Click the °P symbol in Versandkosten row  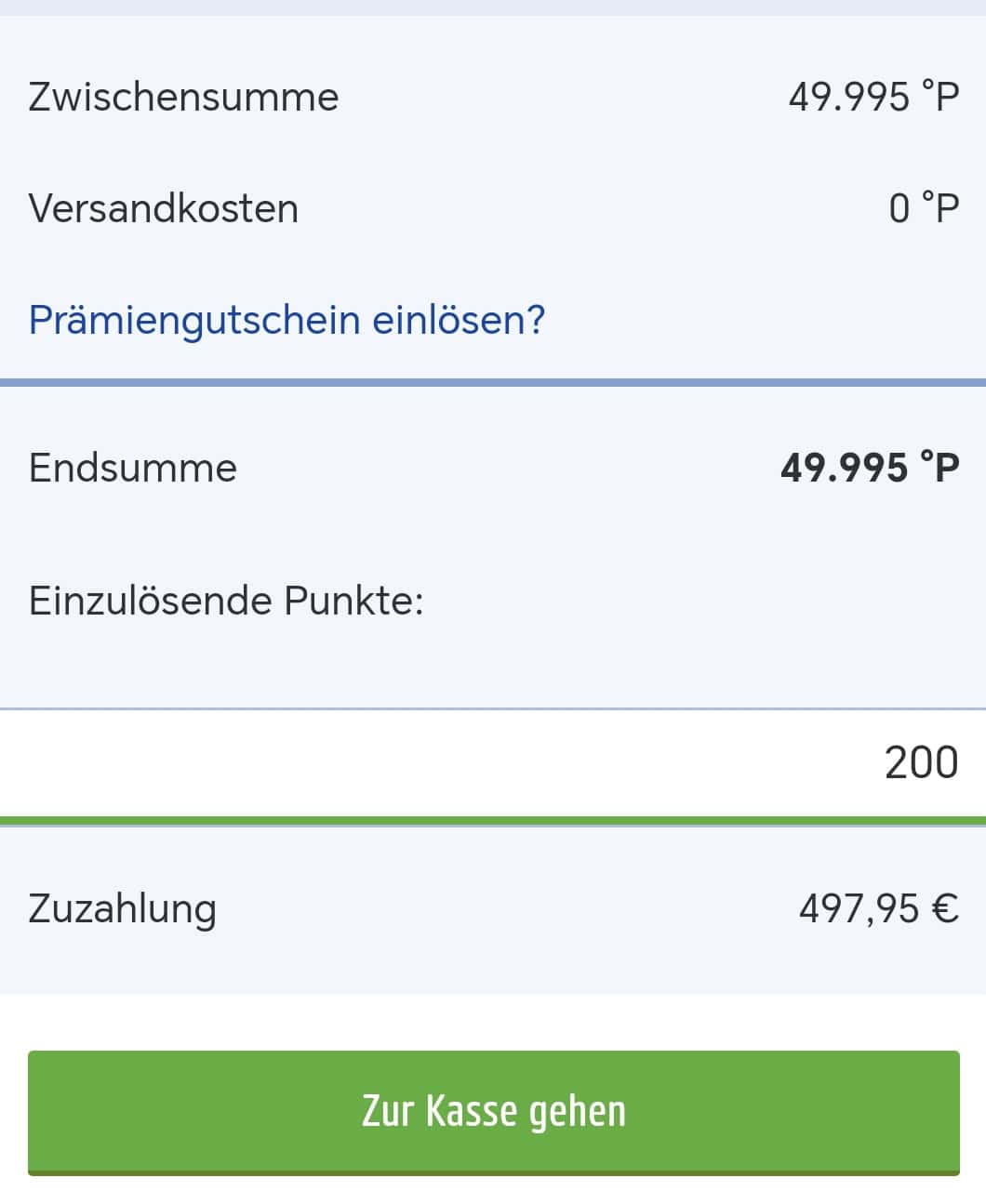coord(939,207)
